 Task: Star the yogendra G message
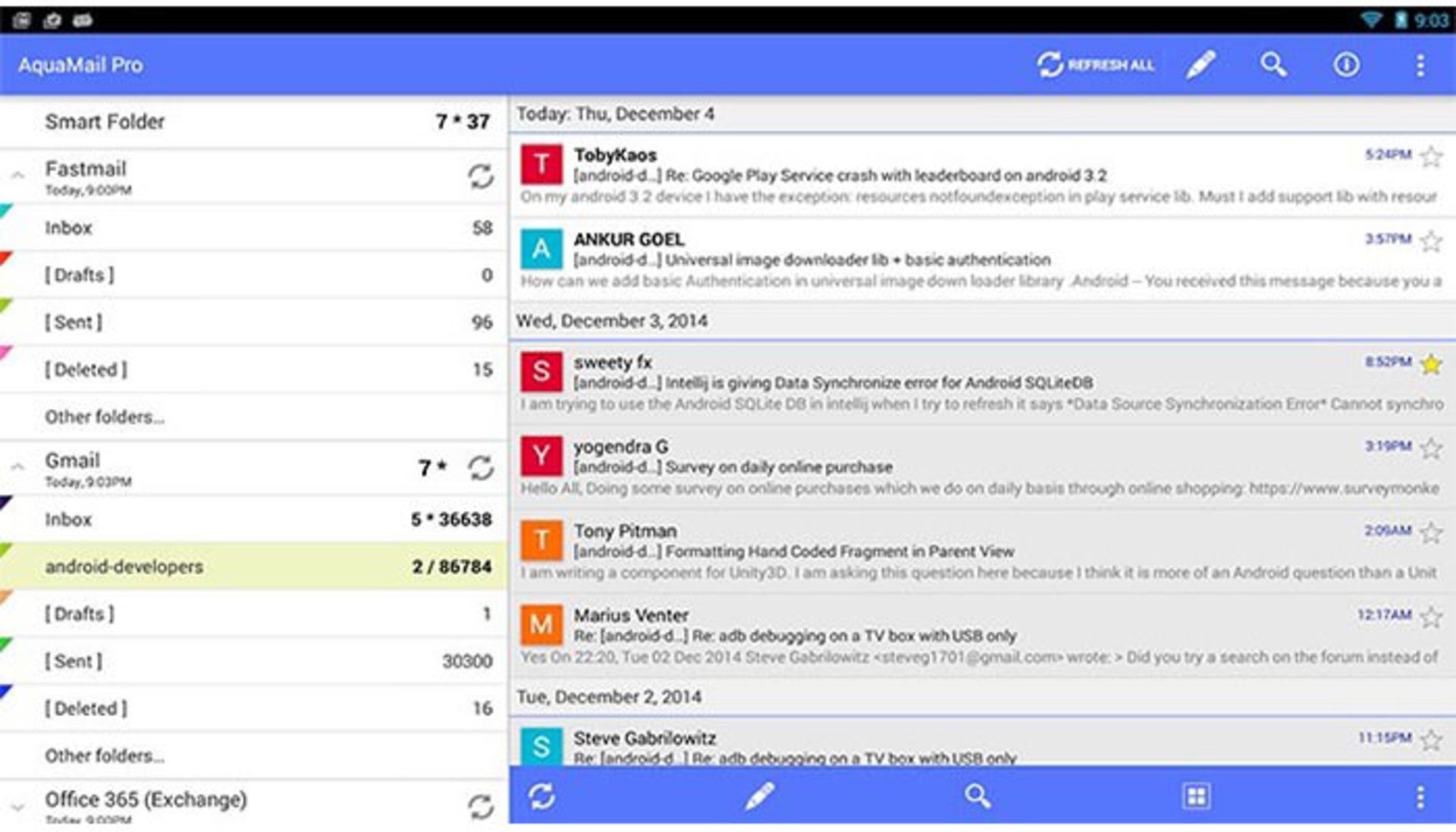pos(1431,448)
